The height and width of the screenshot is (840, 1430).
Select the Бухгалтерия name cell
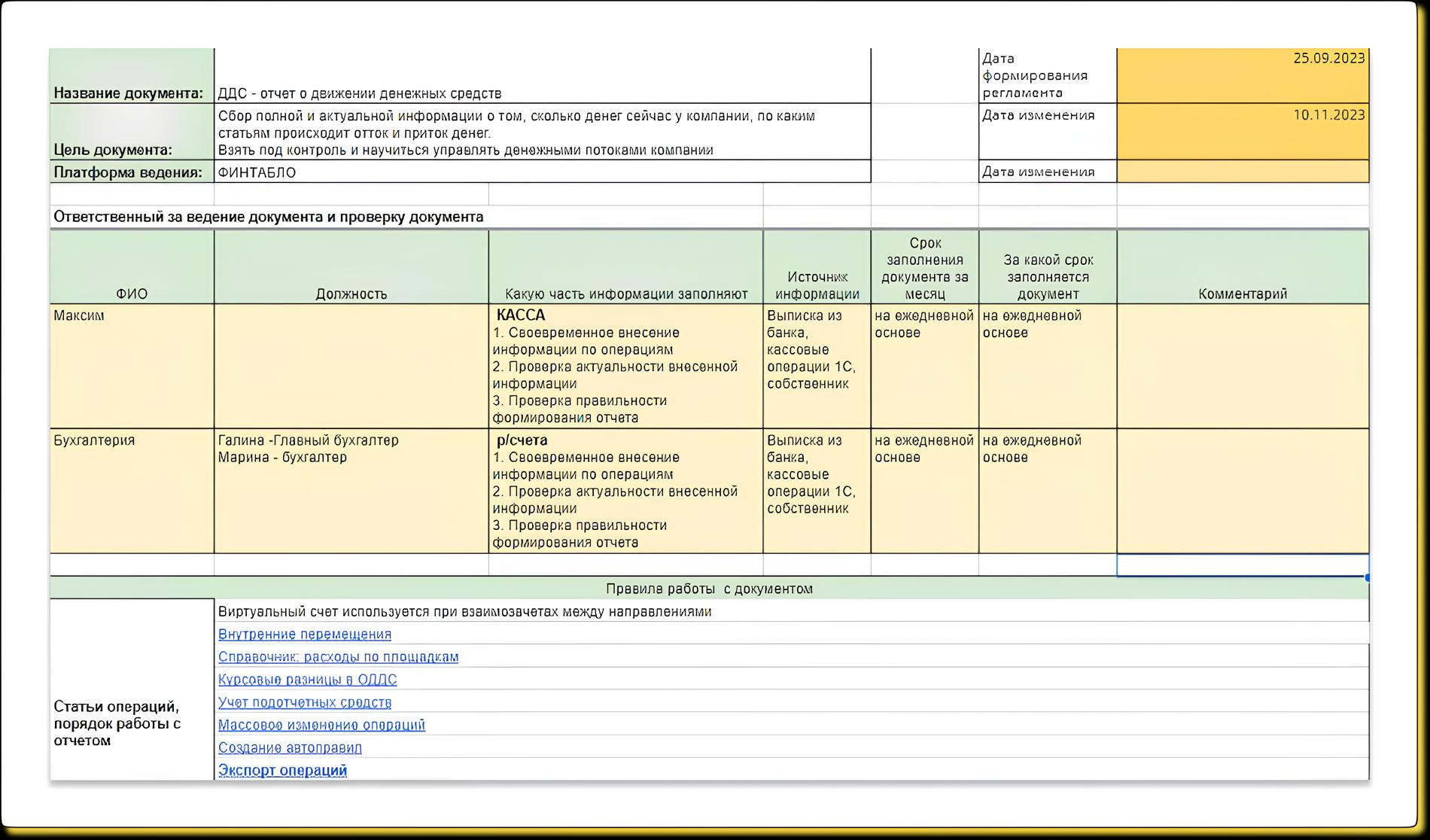[132, 491]
